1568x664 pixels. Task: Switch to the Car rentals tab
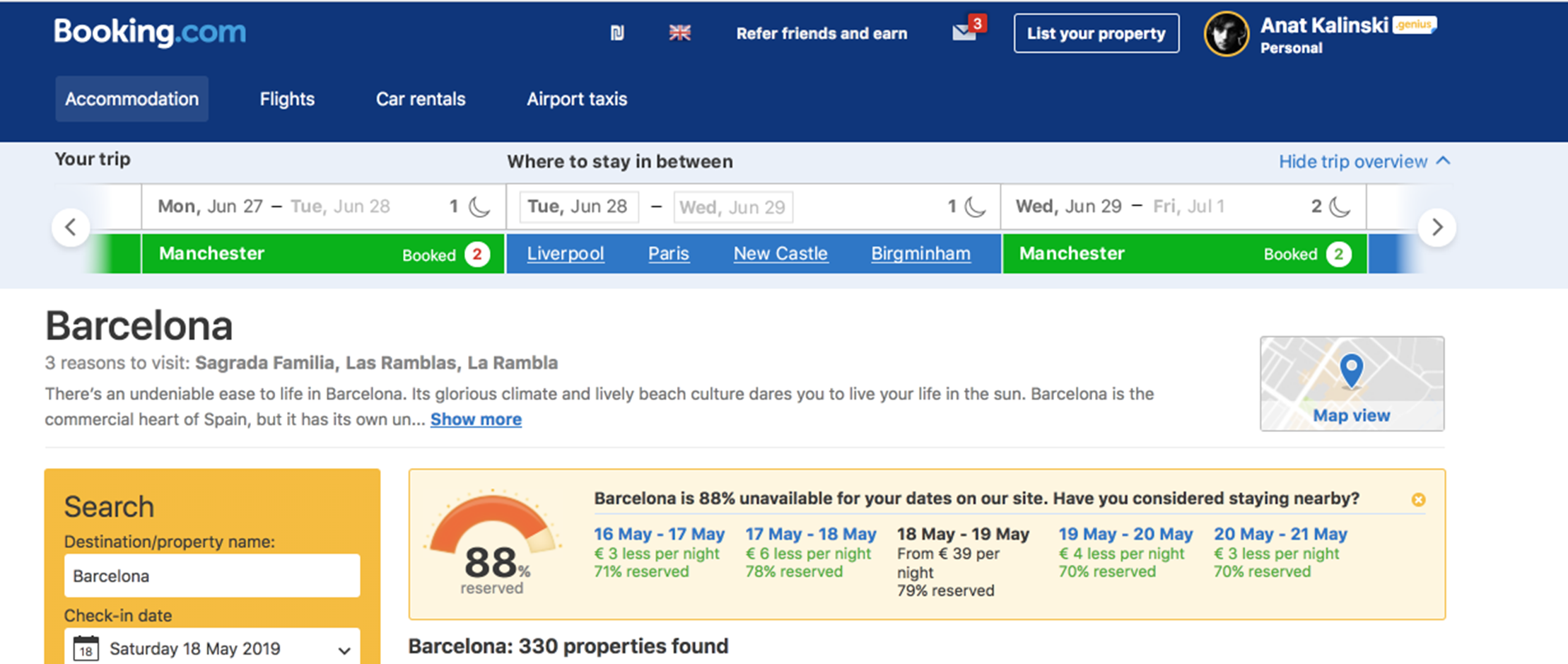pos(421,99)
